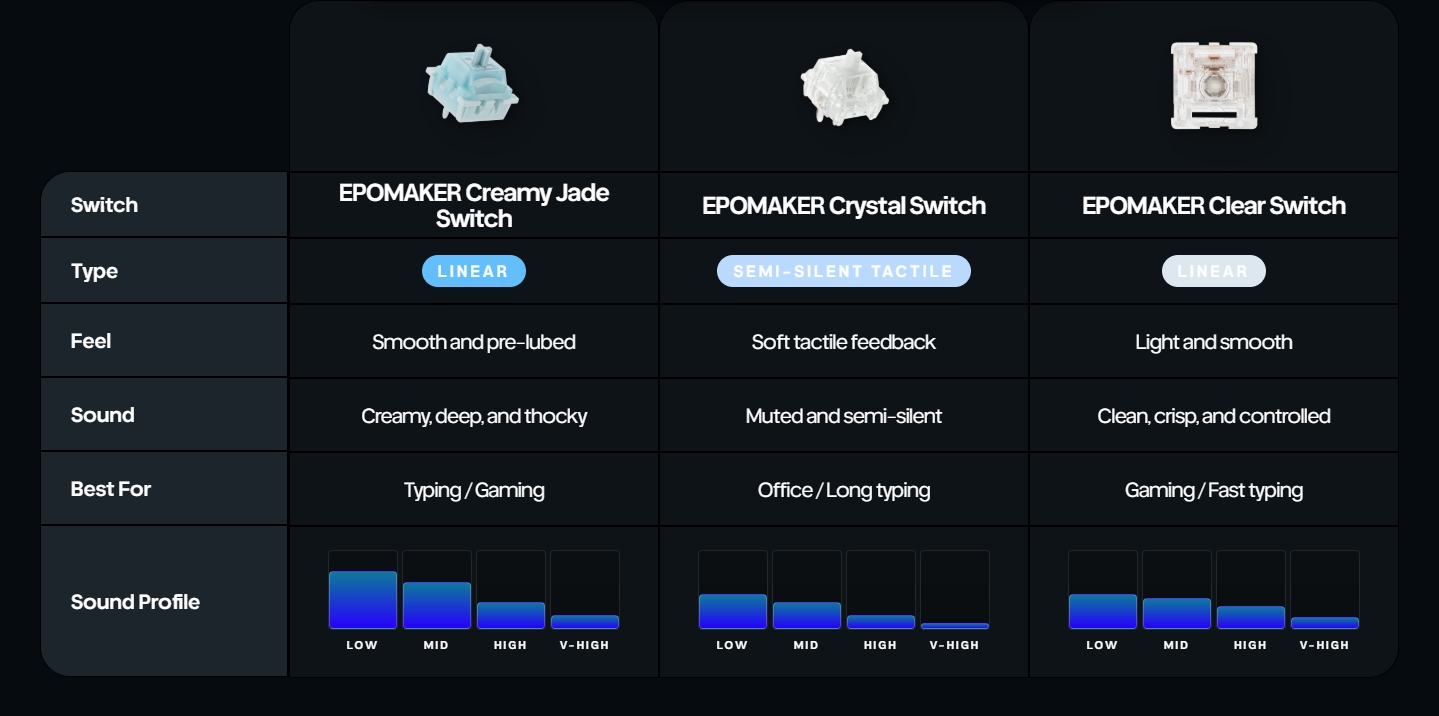The width and height of the screenshot is (1439, 716).
Task: Click the MID label under Crystal Switch profile
Action: pos(806,645)
